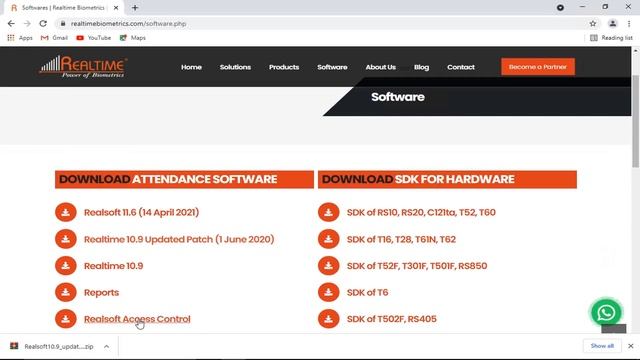Open Gmail bookmark
Image resolution: width=640 pixels, height=360 pixels.
coord(54,38)
